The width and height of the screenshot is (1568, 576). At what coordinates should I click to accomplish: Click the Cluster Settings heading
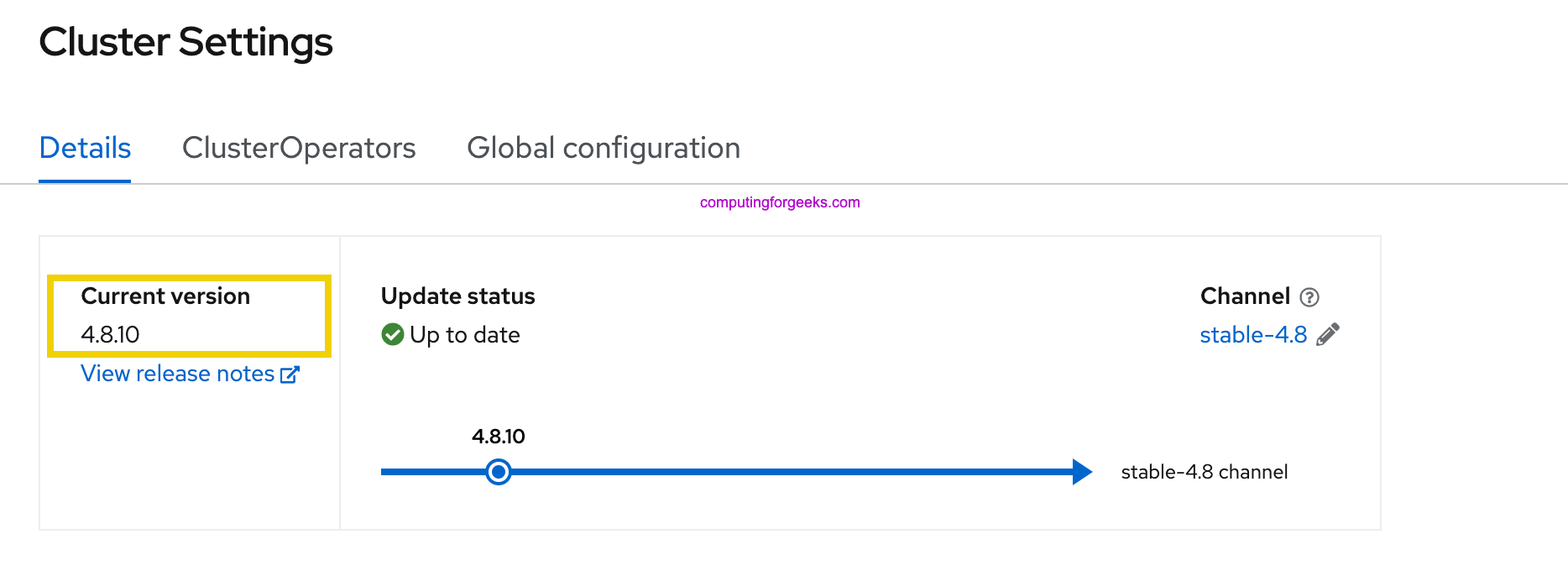(x=186, y=41)
